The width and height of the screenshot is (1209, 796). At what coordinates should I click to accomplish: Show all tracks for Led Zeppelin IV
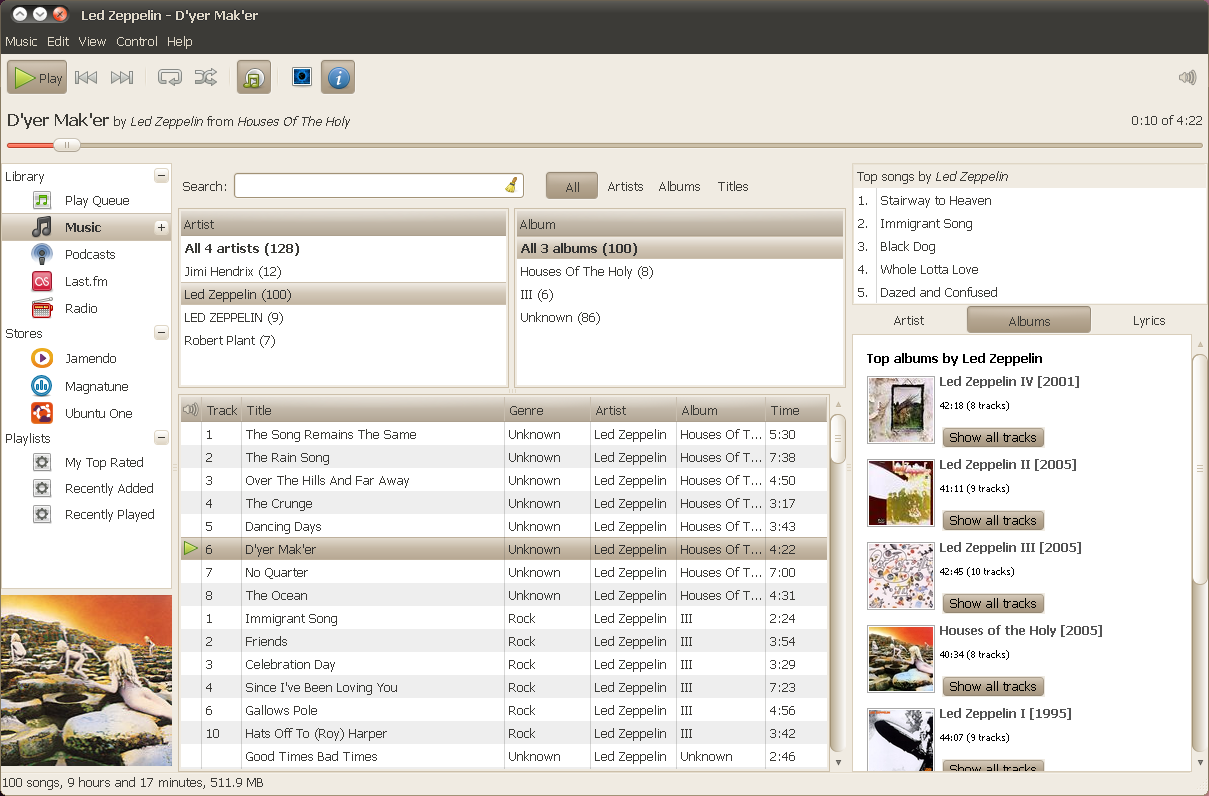[993, 437]
